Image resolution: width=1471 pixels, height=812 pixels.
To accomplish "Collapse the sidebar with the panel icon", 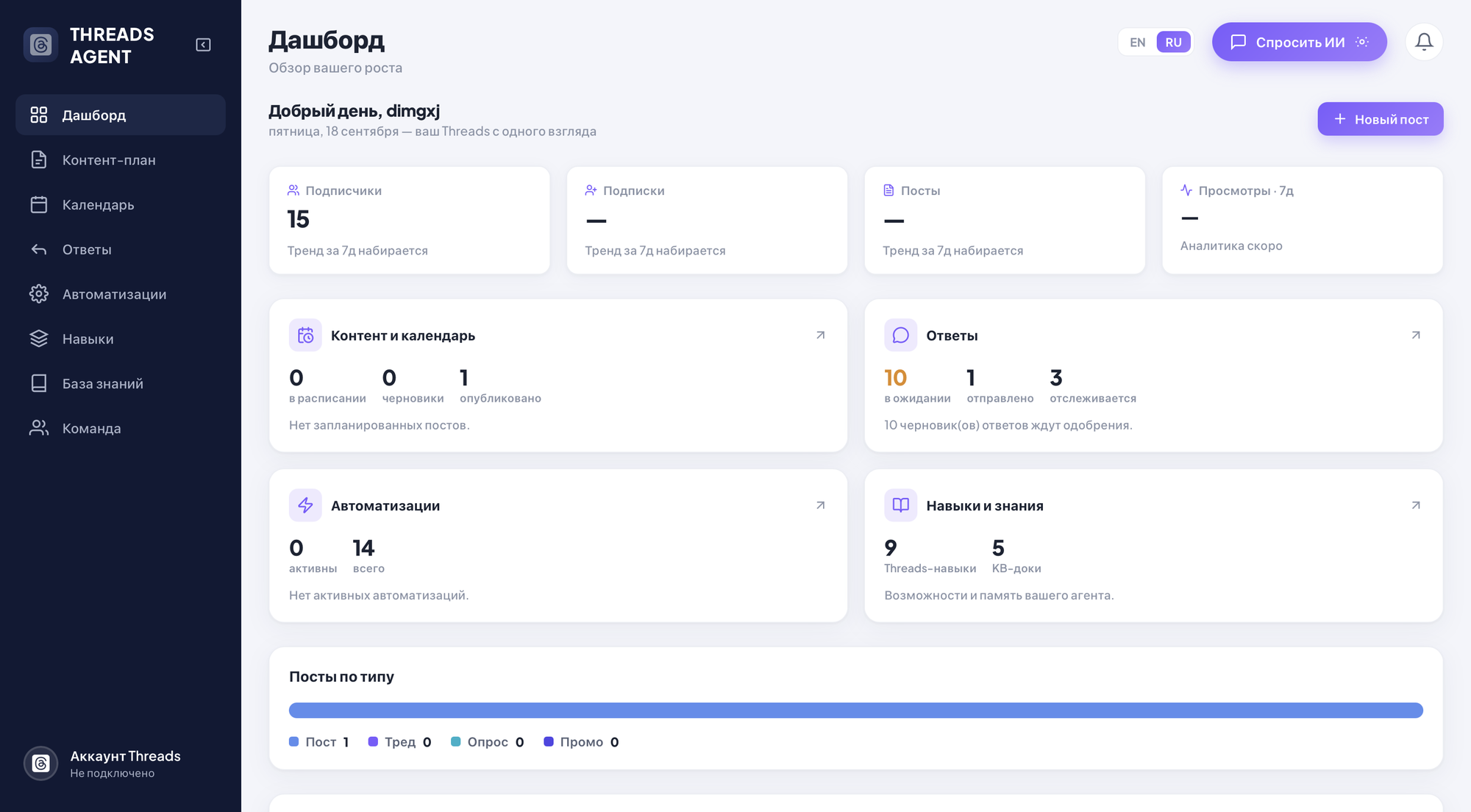I will 203,45.
